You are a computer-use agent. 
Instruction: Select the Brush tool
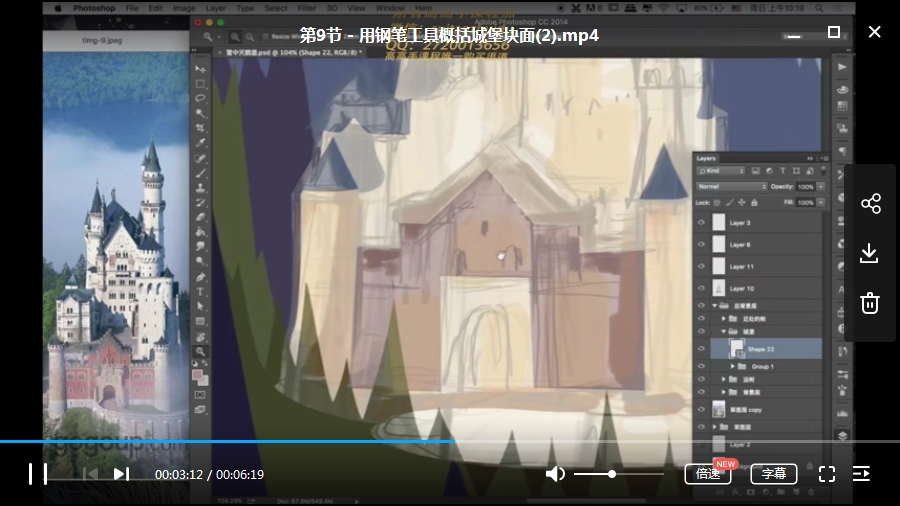[x=200, y=173]
